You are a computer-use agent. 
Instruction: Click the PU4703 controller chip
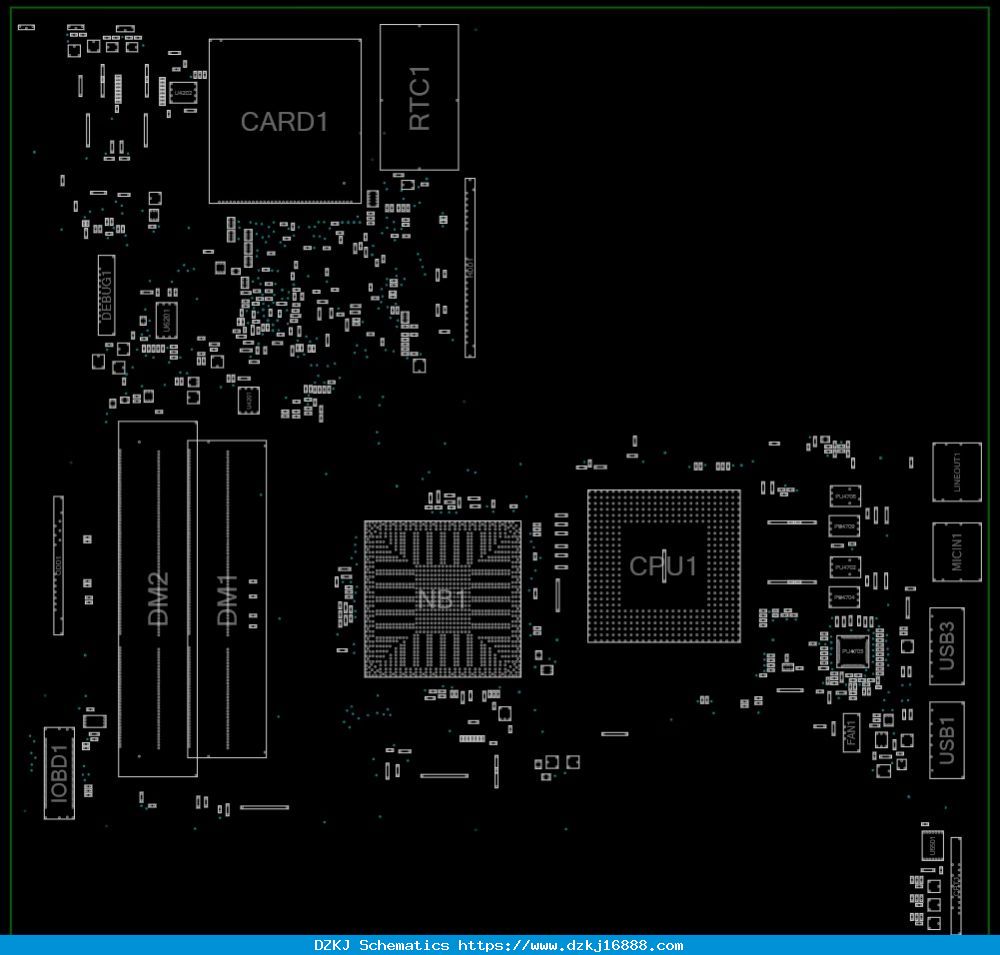852,651
